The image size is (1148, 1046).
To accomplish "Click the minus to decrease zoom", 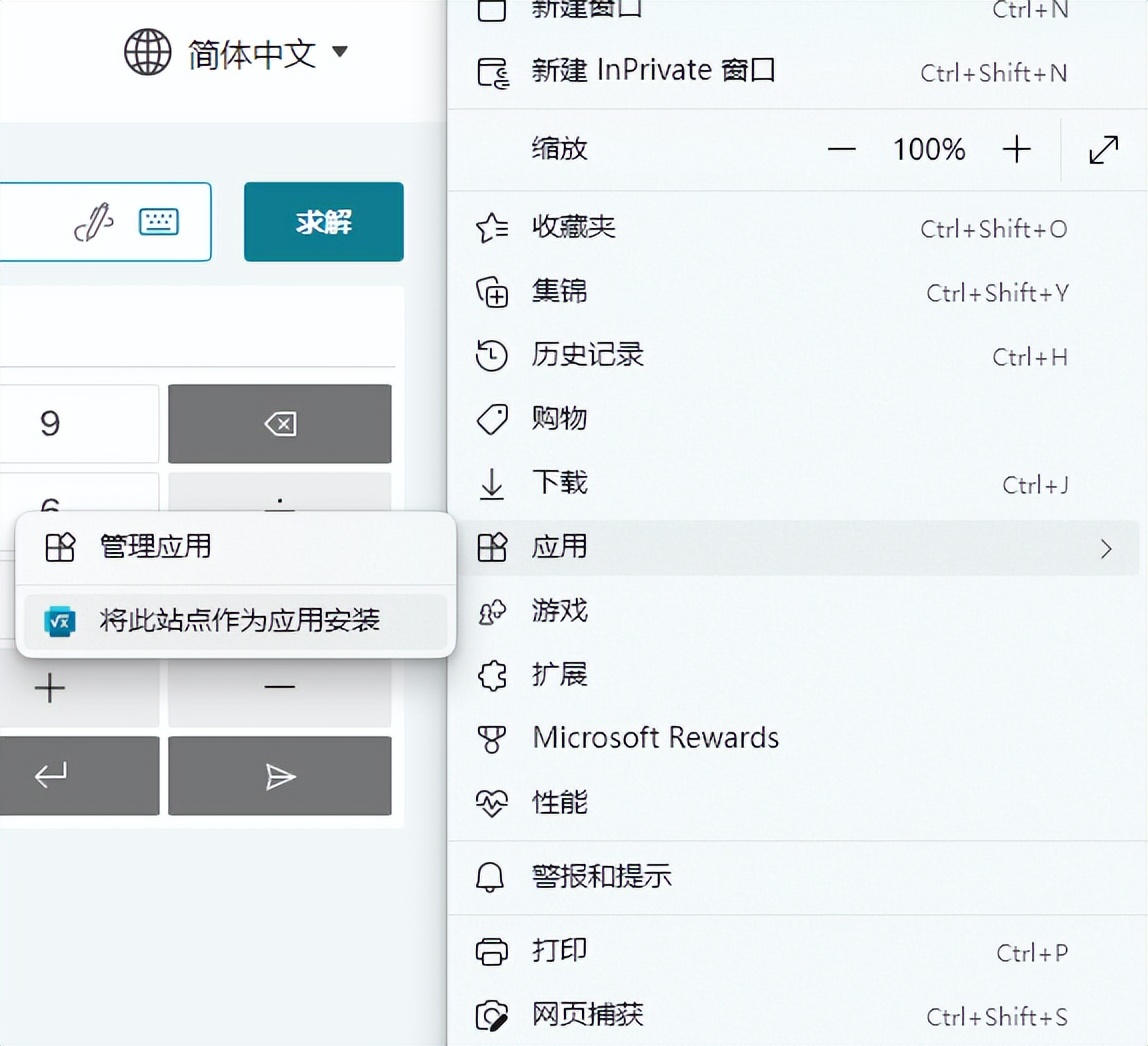I will point(842,149).
